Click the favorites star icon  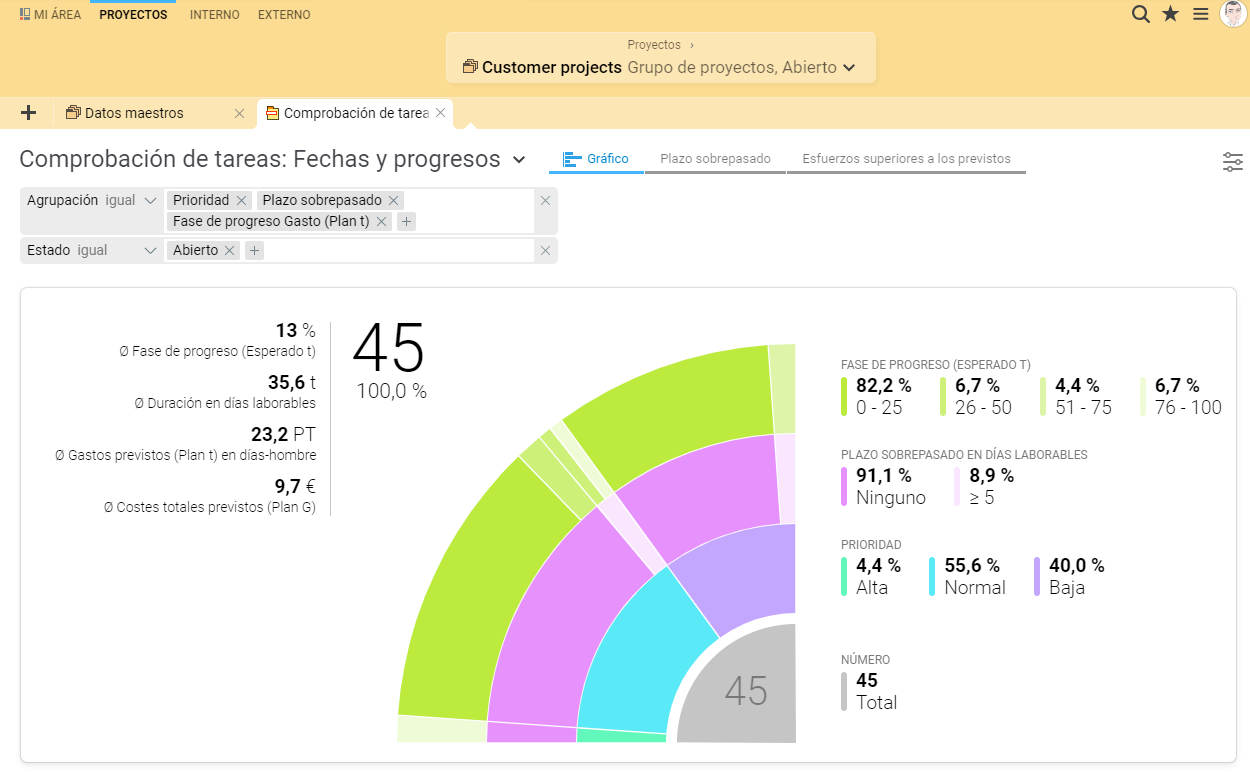(1171, 14)
